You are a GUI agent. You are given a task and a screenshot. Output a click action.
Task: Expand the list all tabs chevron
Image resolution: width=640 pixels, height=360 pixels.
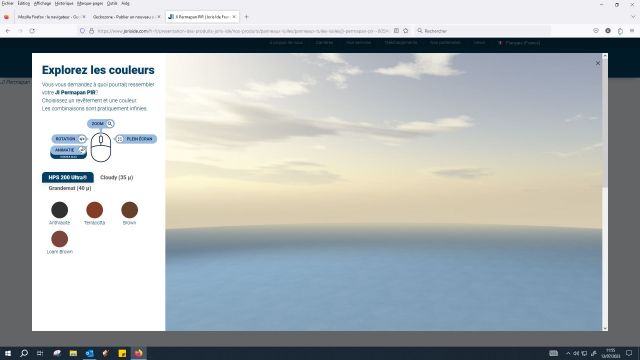click(633, 17)
